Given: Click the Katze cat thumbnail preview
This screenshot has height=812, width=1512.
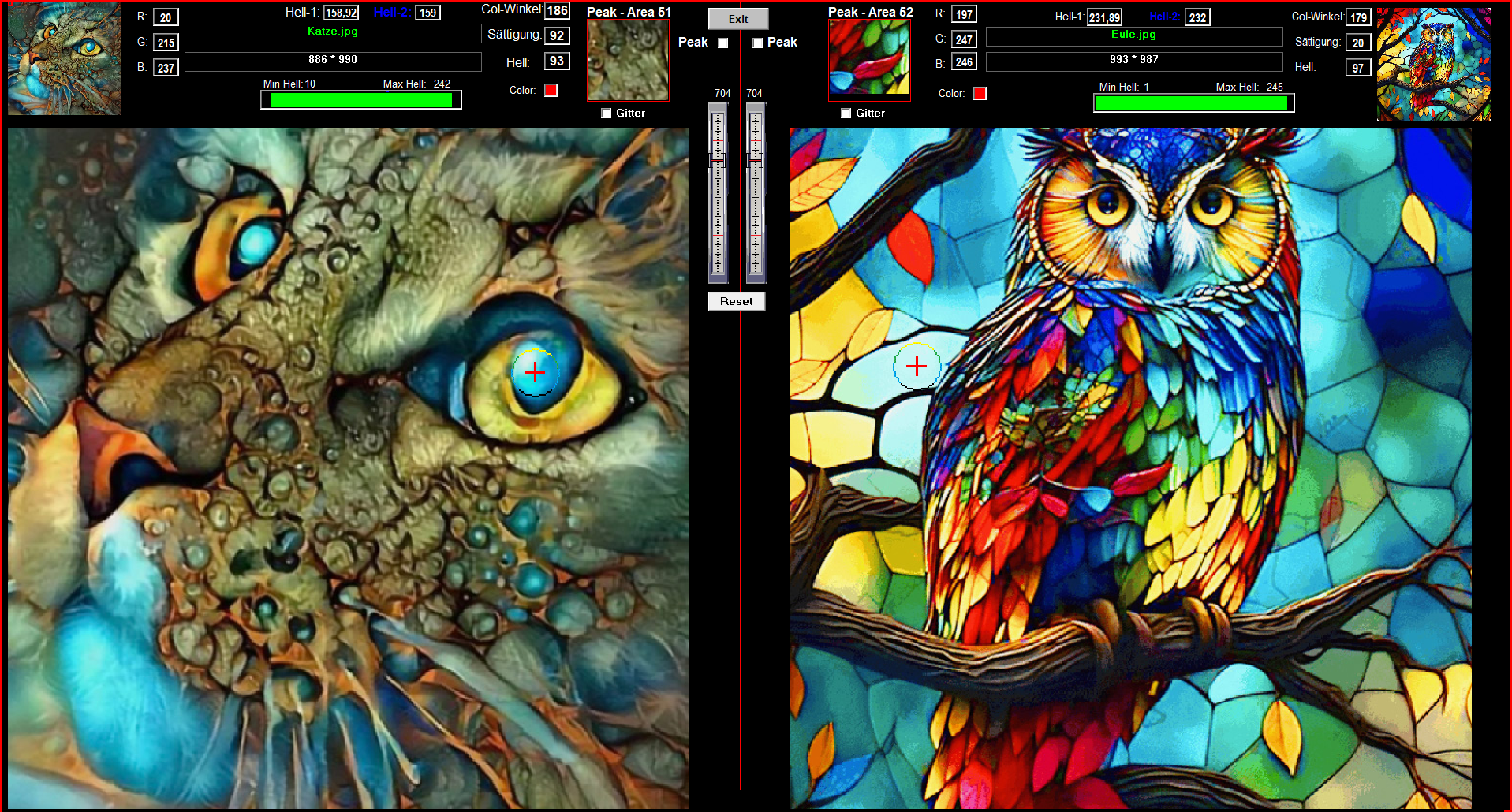Looking at the screenshot, I should pyautogui.click(x=65, y=58).
